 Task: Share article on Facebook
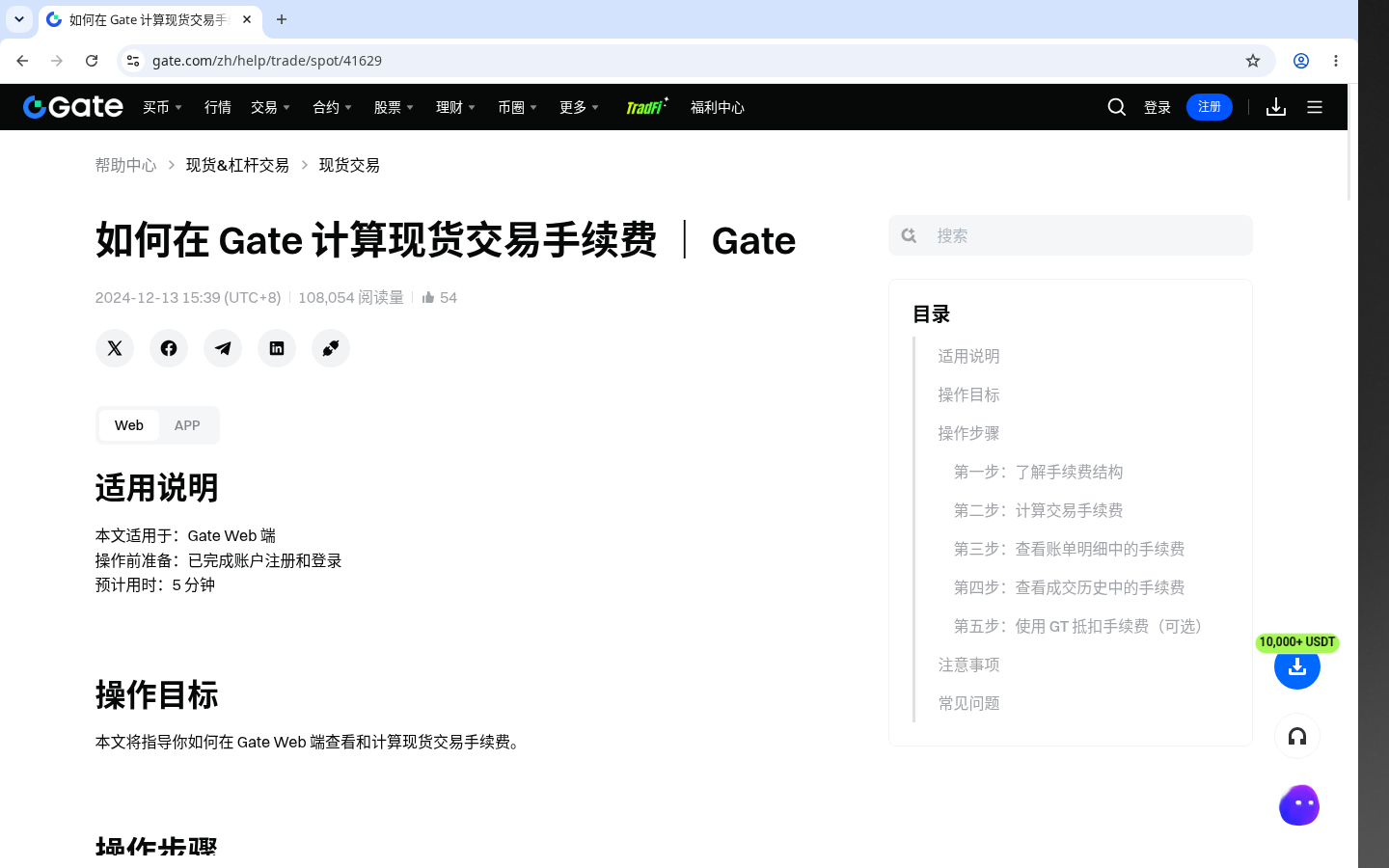click(169, 348)
